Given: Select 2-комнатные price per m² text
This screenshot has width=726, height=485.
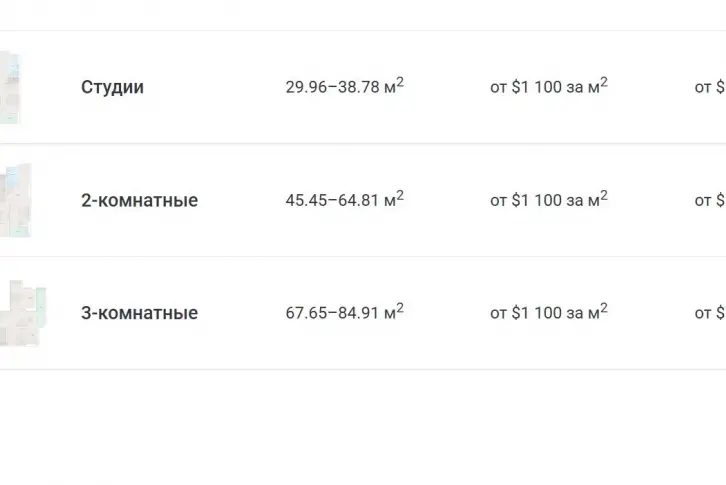Looking at the screenshot, I should (548, 200).
